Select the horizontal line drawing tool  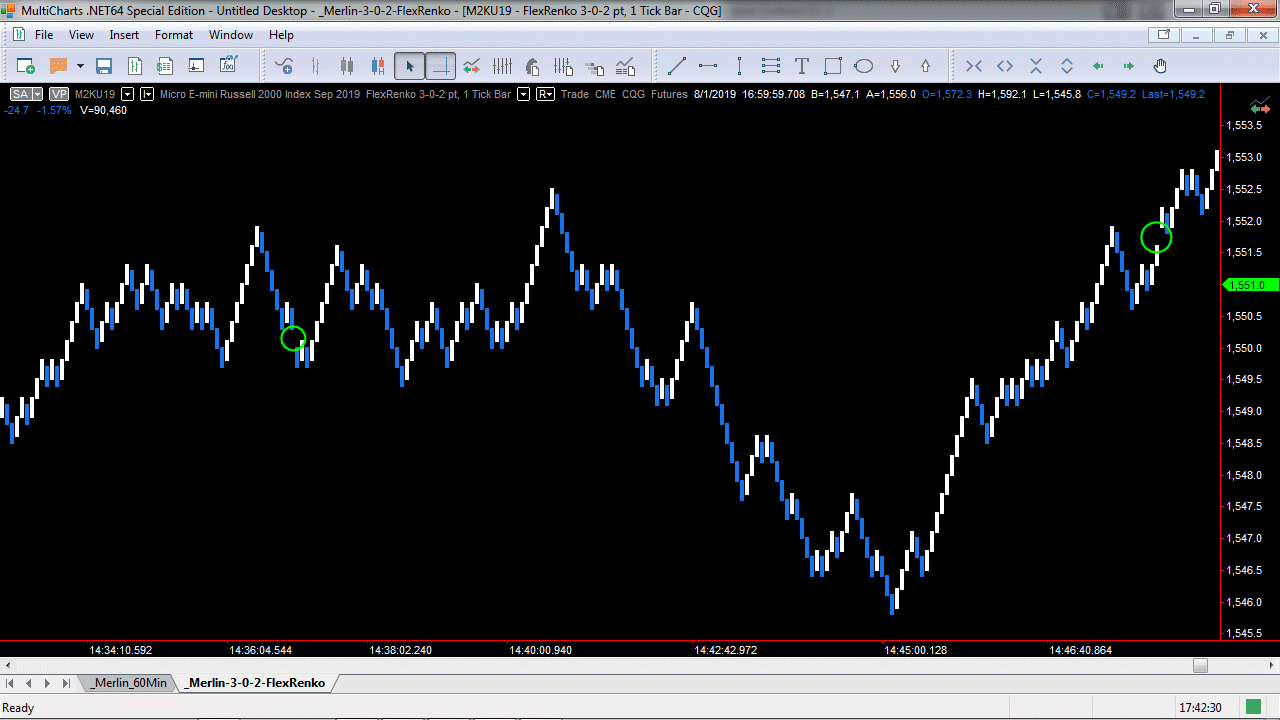(x=708, y=67)
